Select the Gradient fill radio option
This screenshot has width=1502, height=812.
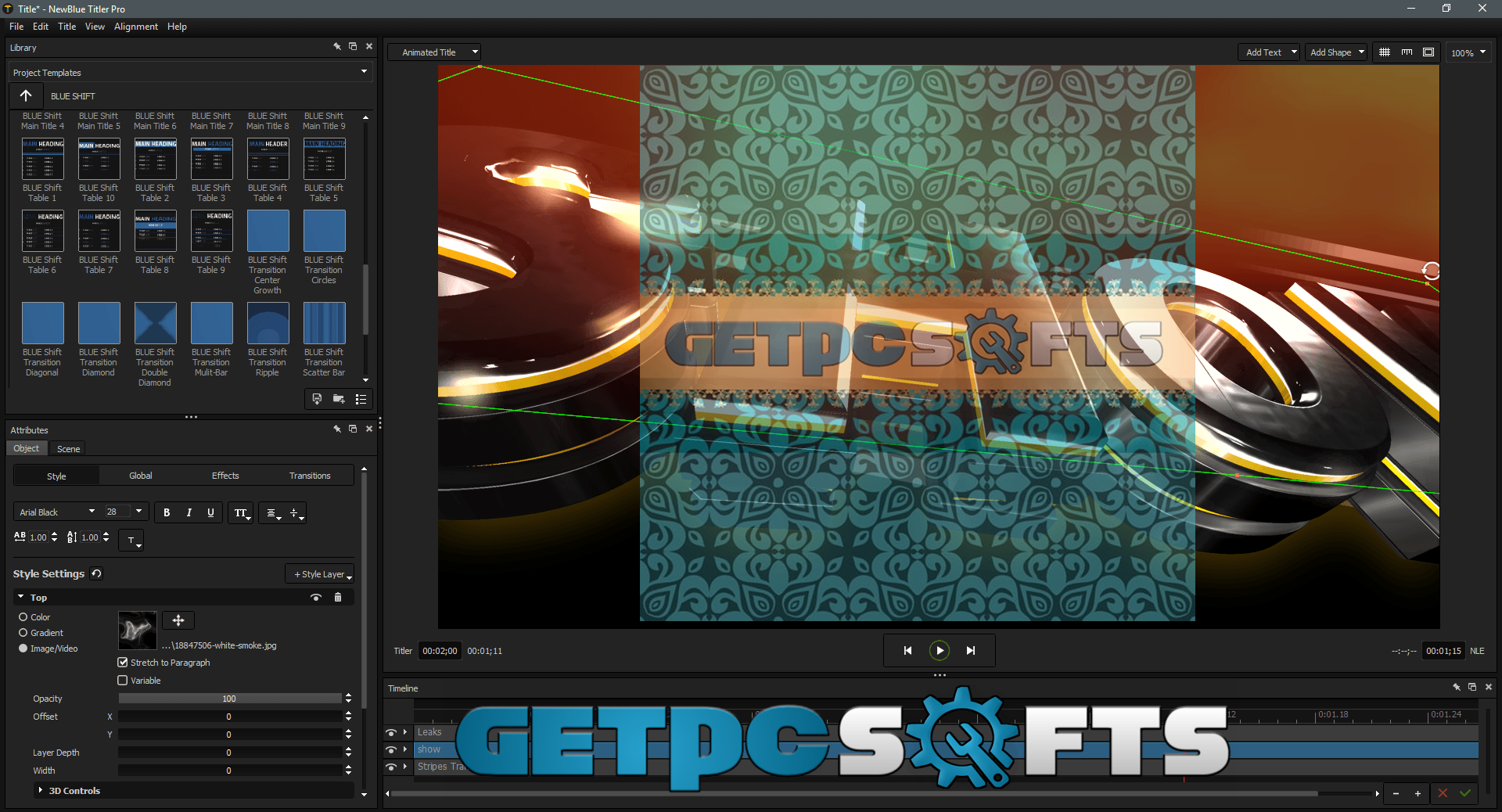click(x=23, y=633)
